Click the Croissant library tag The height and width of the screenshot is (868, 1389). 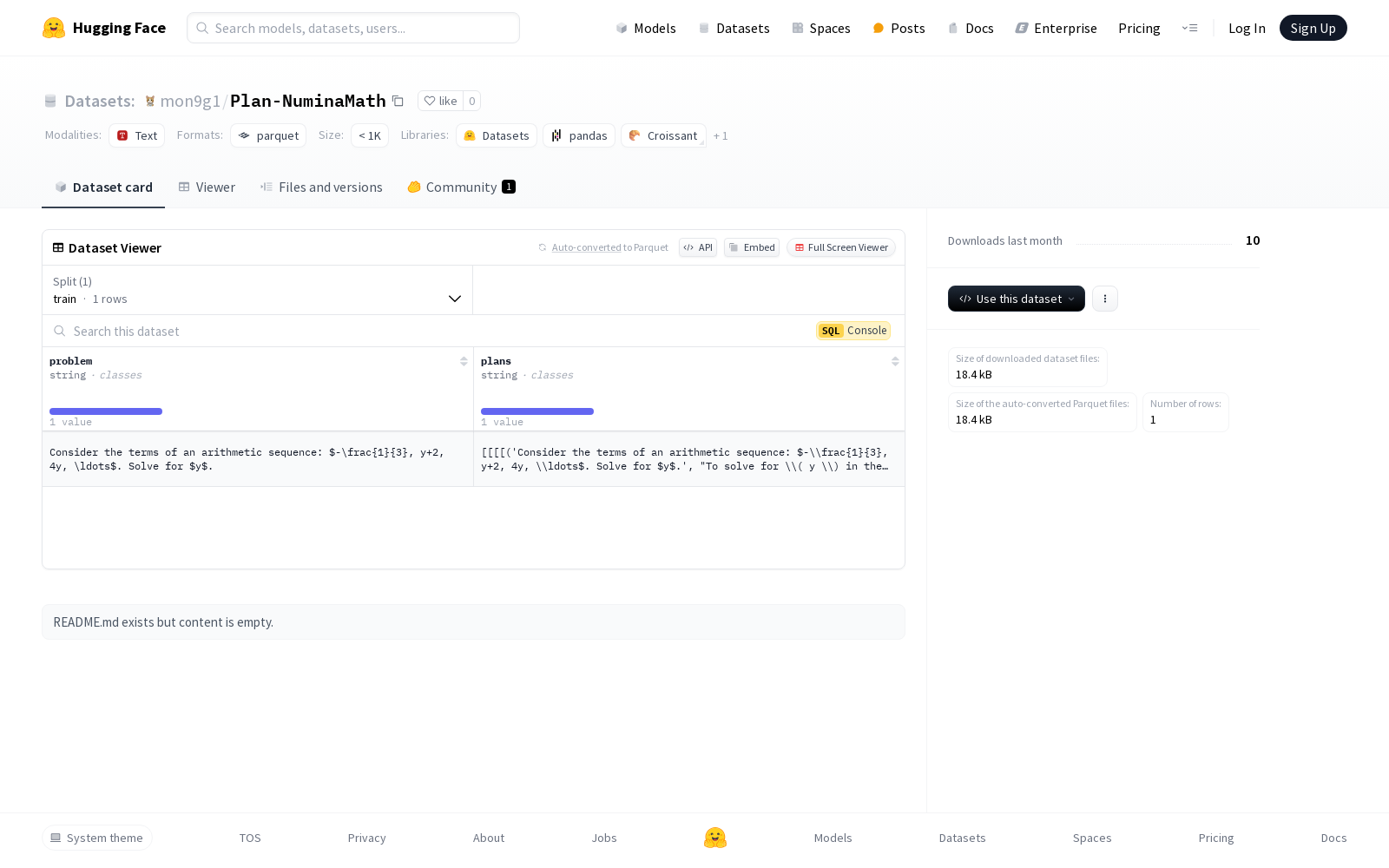point(663,135)
